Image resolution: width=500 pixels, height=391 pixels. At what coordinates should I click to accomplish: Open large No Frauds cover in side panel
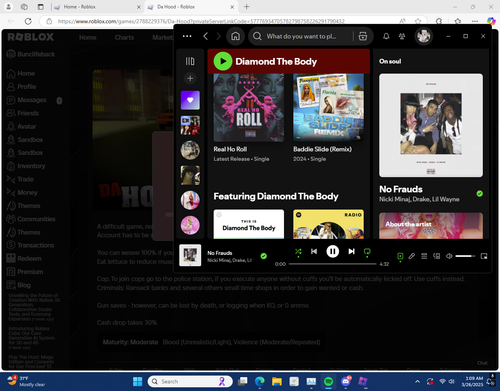click(431, 125)
